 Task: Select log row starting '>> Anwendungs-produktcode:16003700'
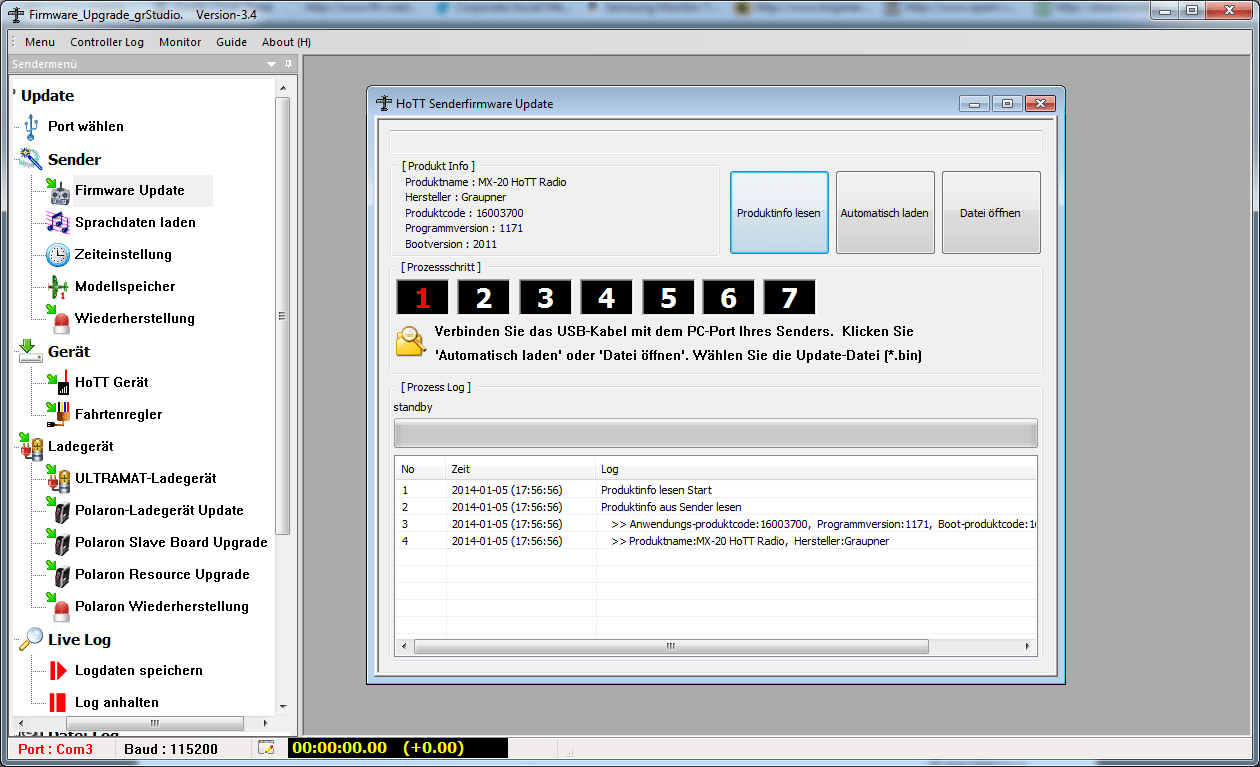pyautogui.click(x=715, y=524)
